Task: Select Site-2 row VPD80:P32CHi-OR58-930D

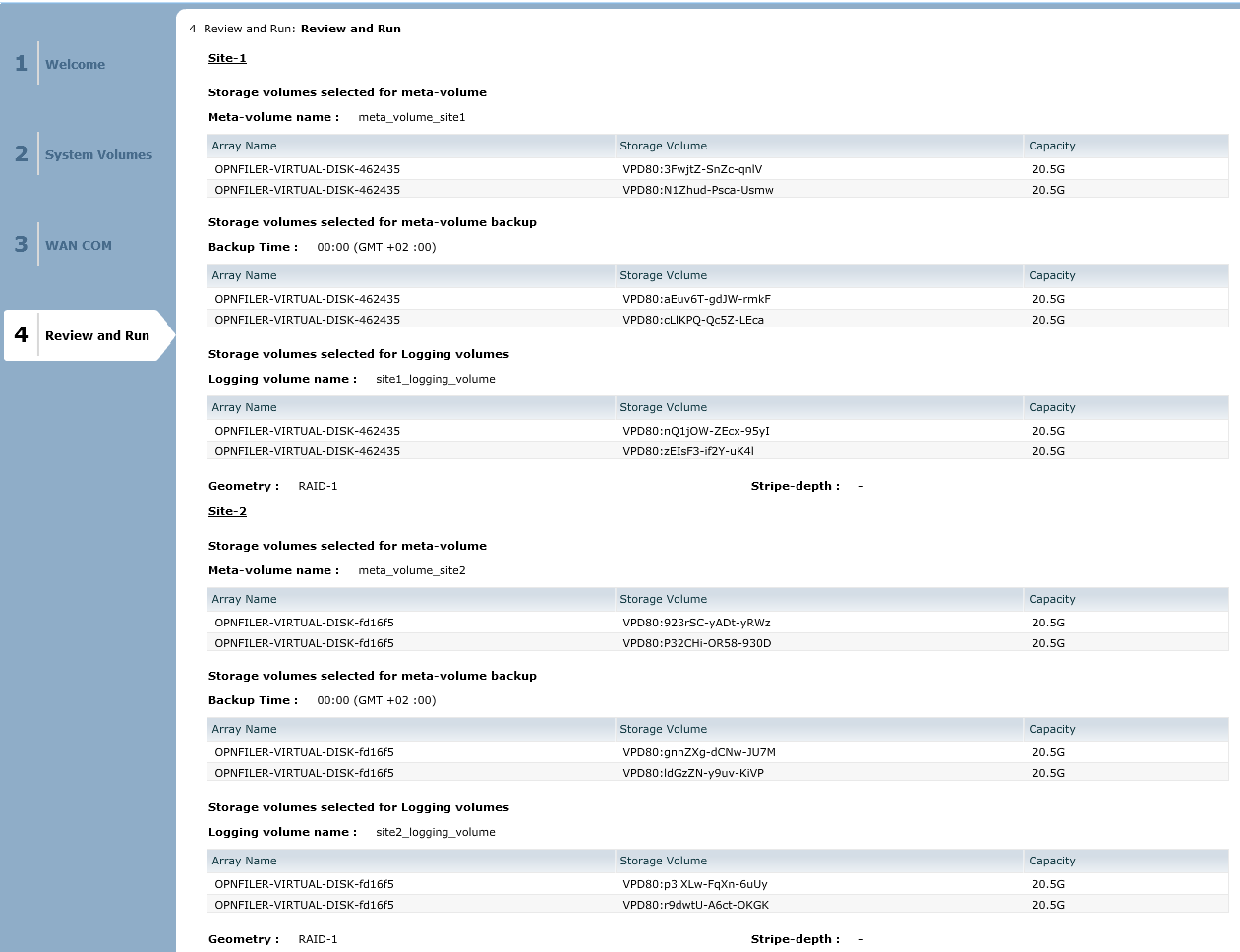Action: [696, 643]
